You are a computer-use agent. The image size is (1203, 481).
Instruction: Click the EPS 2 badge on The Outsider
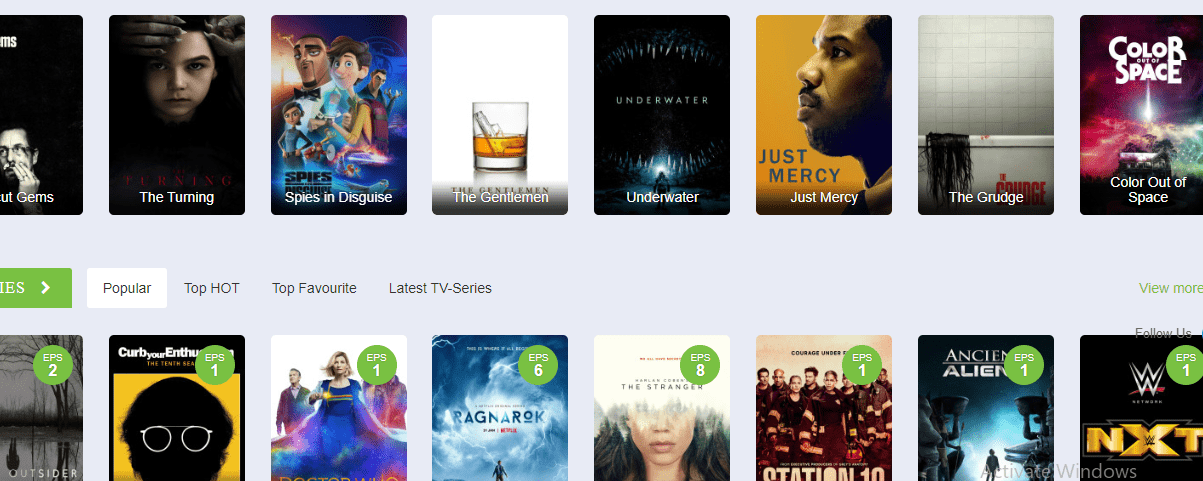pos(52,365)
